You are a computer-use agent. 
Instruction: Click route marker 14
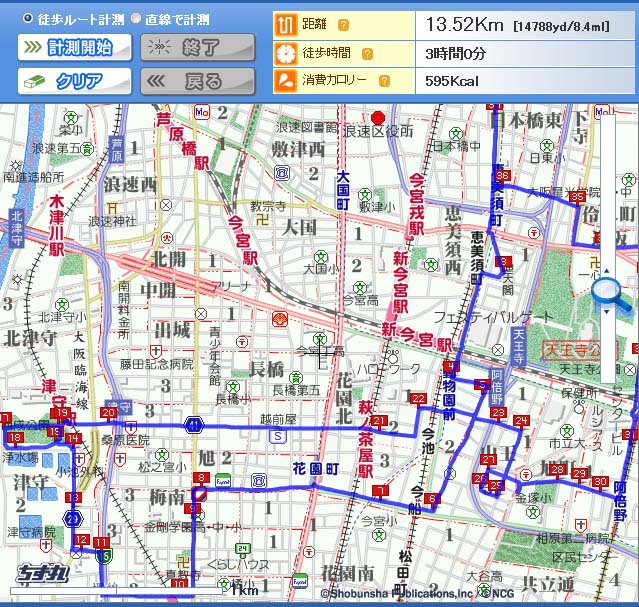73,439
